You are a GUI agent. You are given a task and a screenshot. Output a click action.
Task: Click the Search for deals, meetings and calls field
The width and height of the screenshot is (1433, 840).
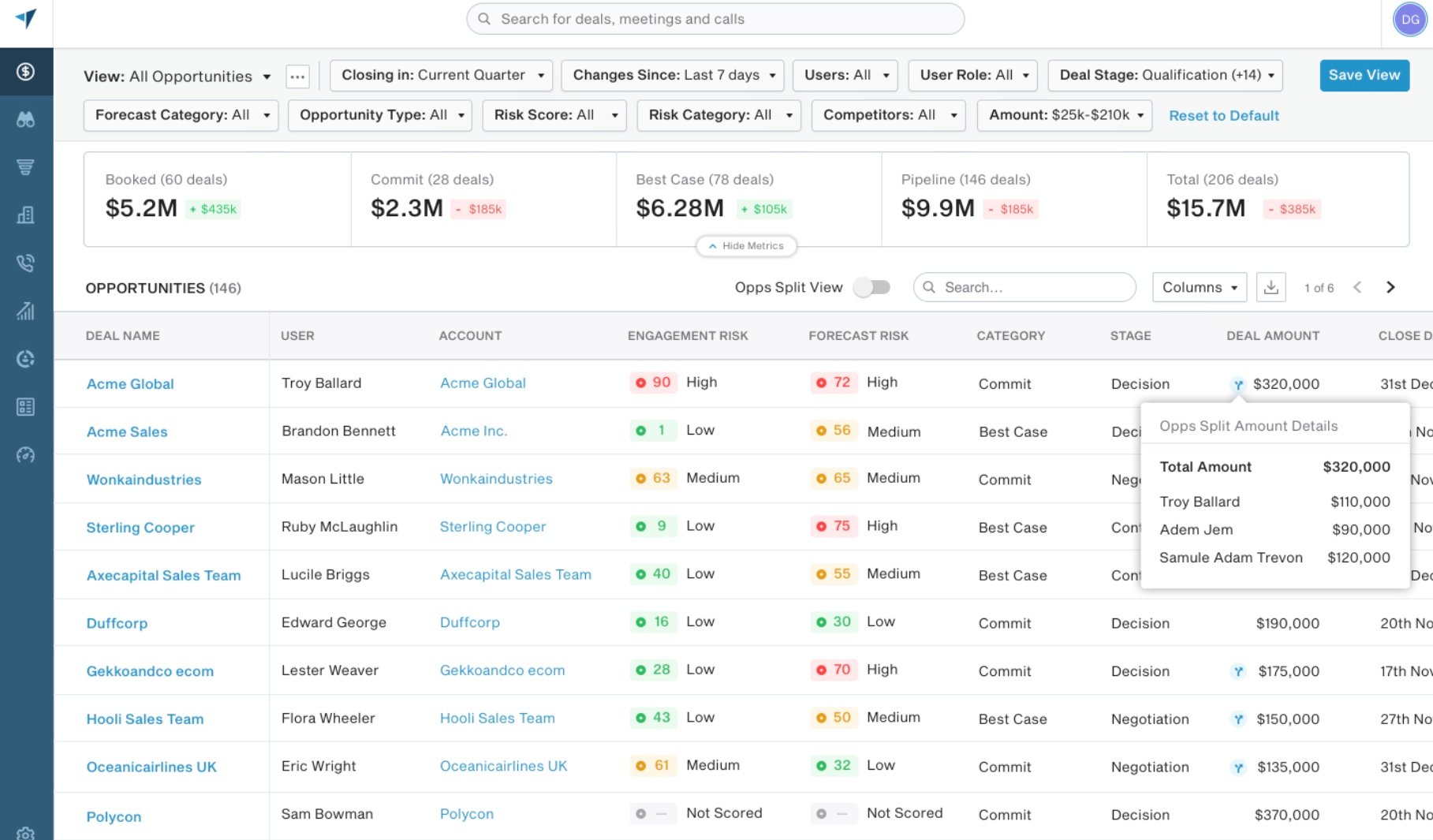715,19
